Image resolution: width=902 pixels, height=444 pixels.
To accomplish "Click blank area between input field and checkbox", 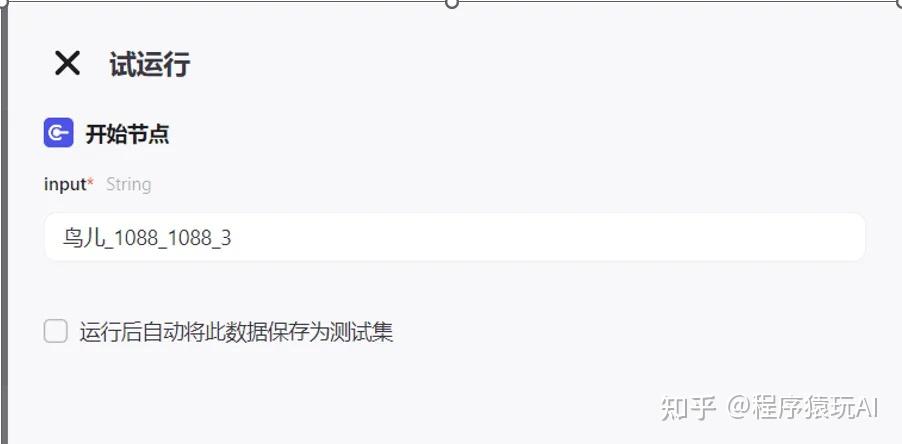I will click(454, 290).
